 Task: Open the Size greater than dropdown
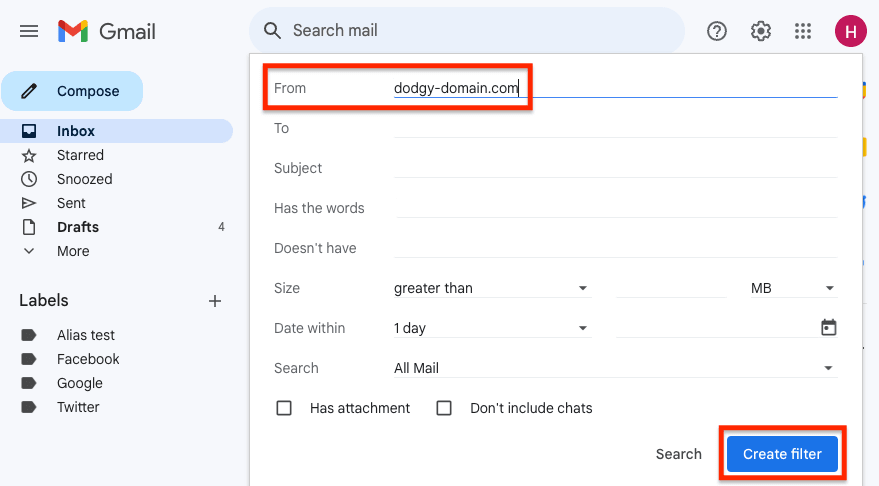492,288
